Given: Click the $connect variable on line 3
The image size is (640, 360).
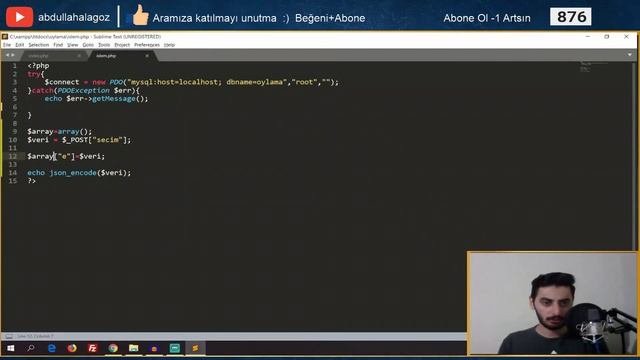Looking at the screenshot, I should [62, 82].
